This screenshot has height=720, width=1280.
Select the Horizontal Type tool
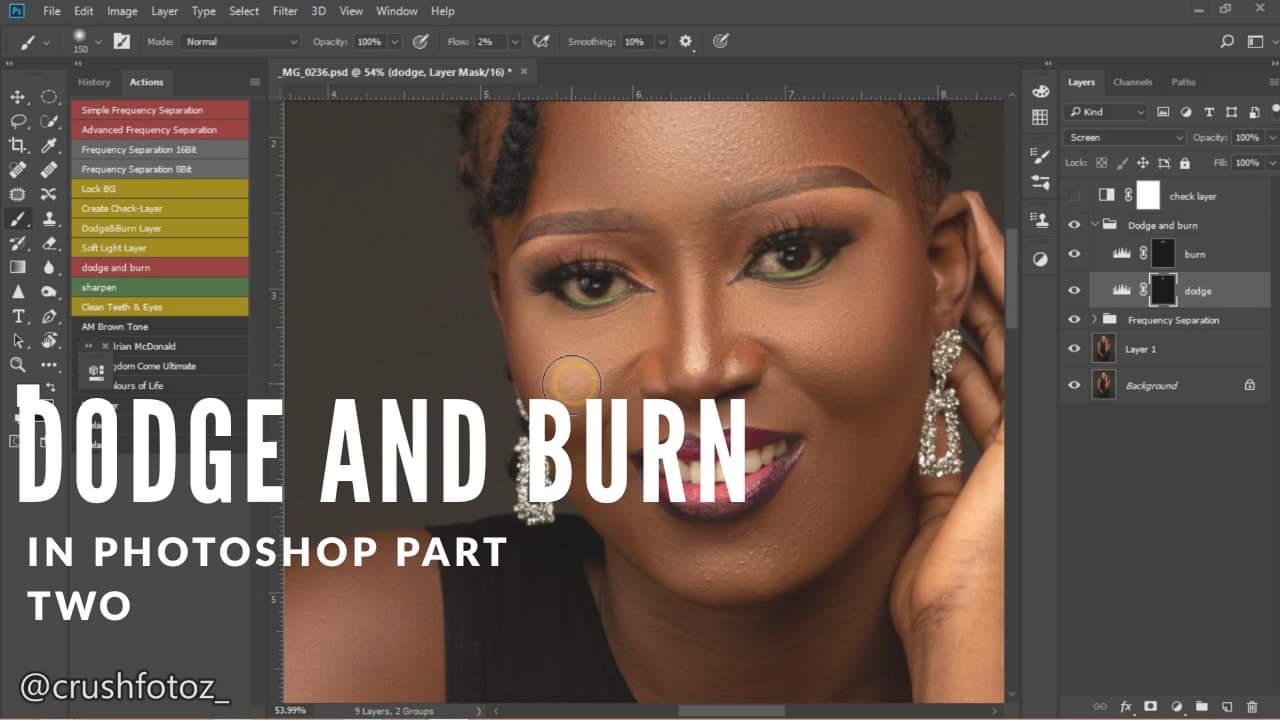[18, 316]
